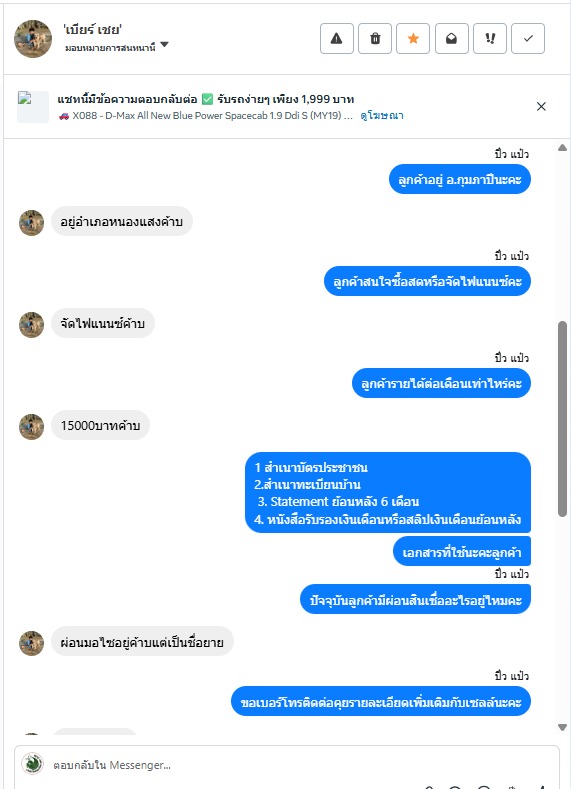The width and height of the screenshot is (571, 789).
Task: Dismiss the ad reply banner
Action: pos(541,106)
